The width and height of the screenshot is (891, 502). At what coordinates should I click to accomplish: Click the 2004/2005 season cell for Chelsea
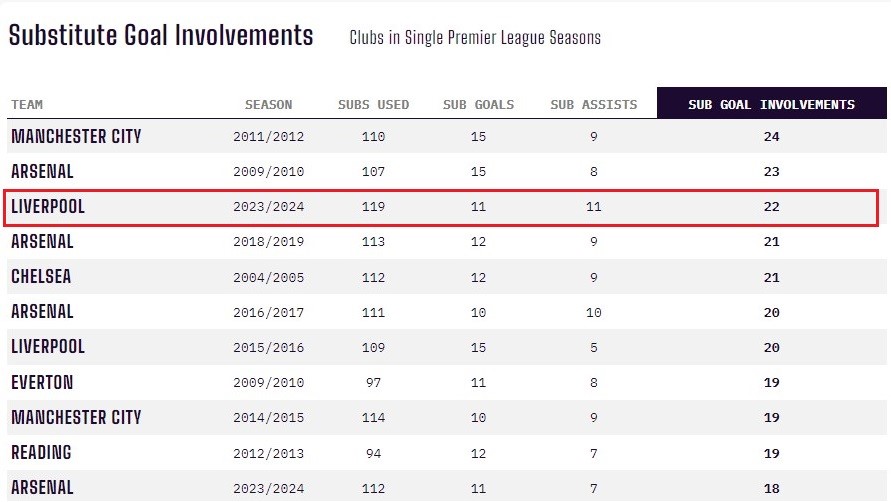click(x=268, y=277)
